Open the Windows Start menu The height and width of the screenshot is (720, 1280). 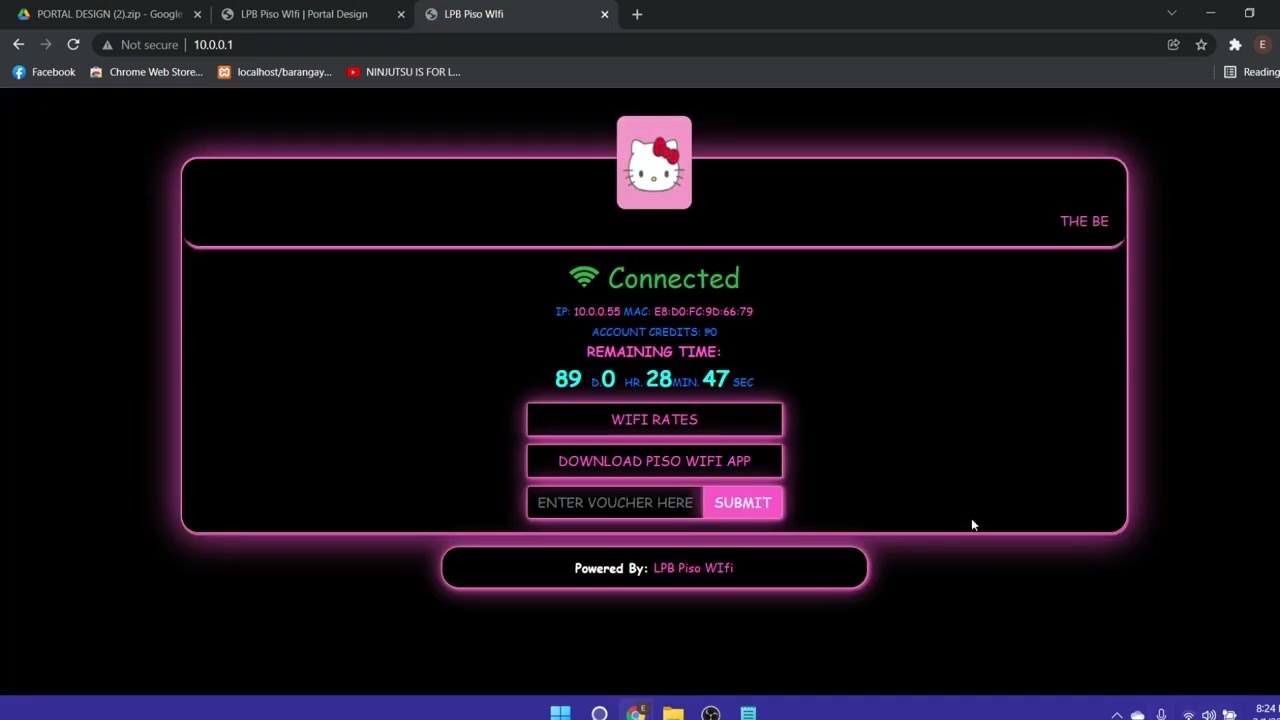click(560, 714)
